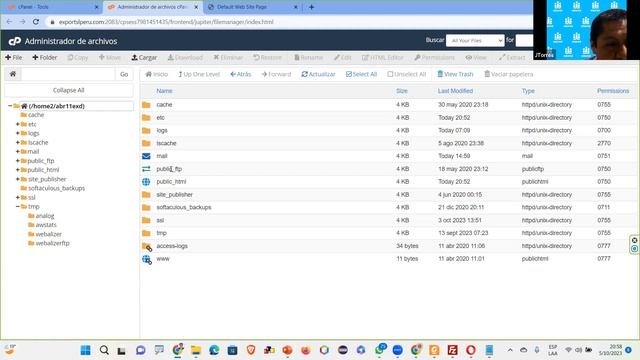Expand the ssl tree folder
The image size is (640, 360).
click(x=18, y=198)
